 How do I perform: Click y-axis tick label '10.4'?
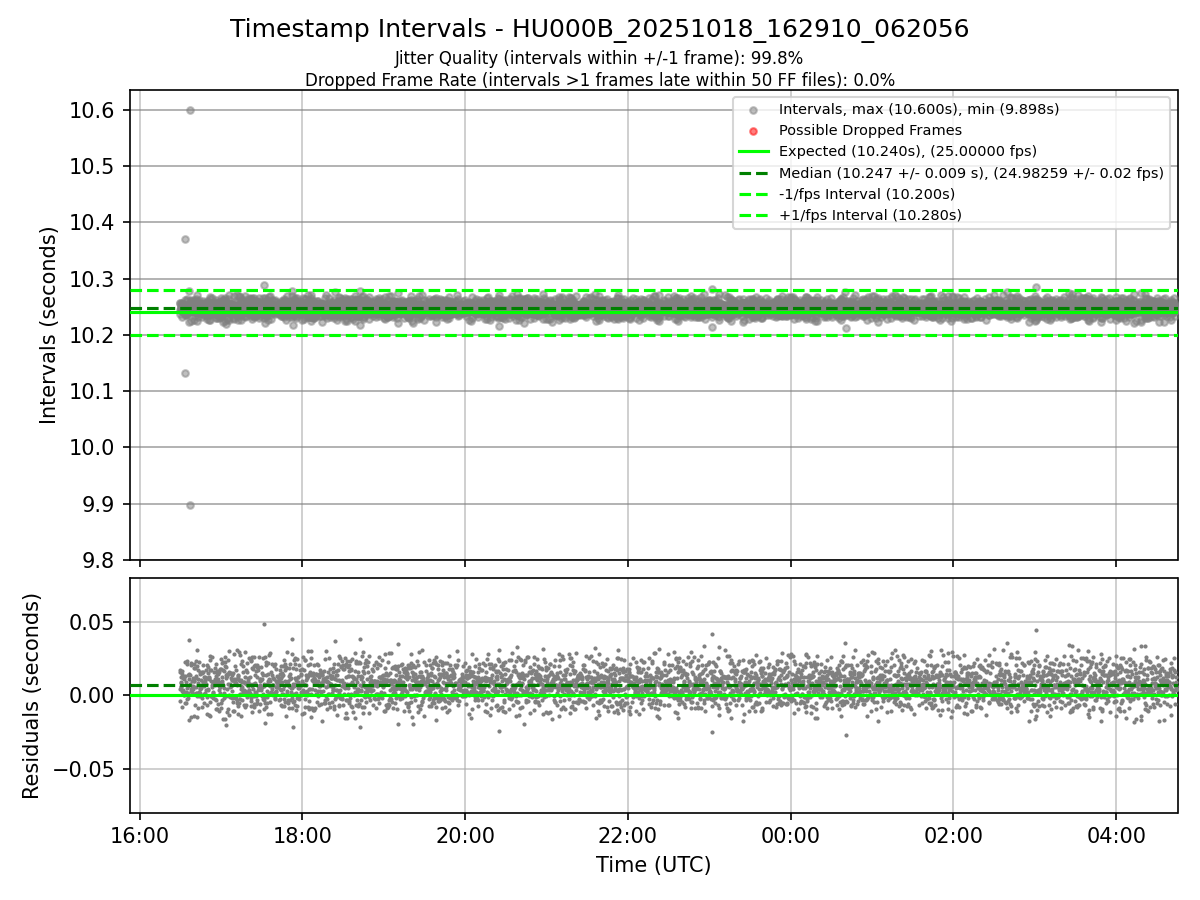coord(93,222)
